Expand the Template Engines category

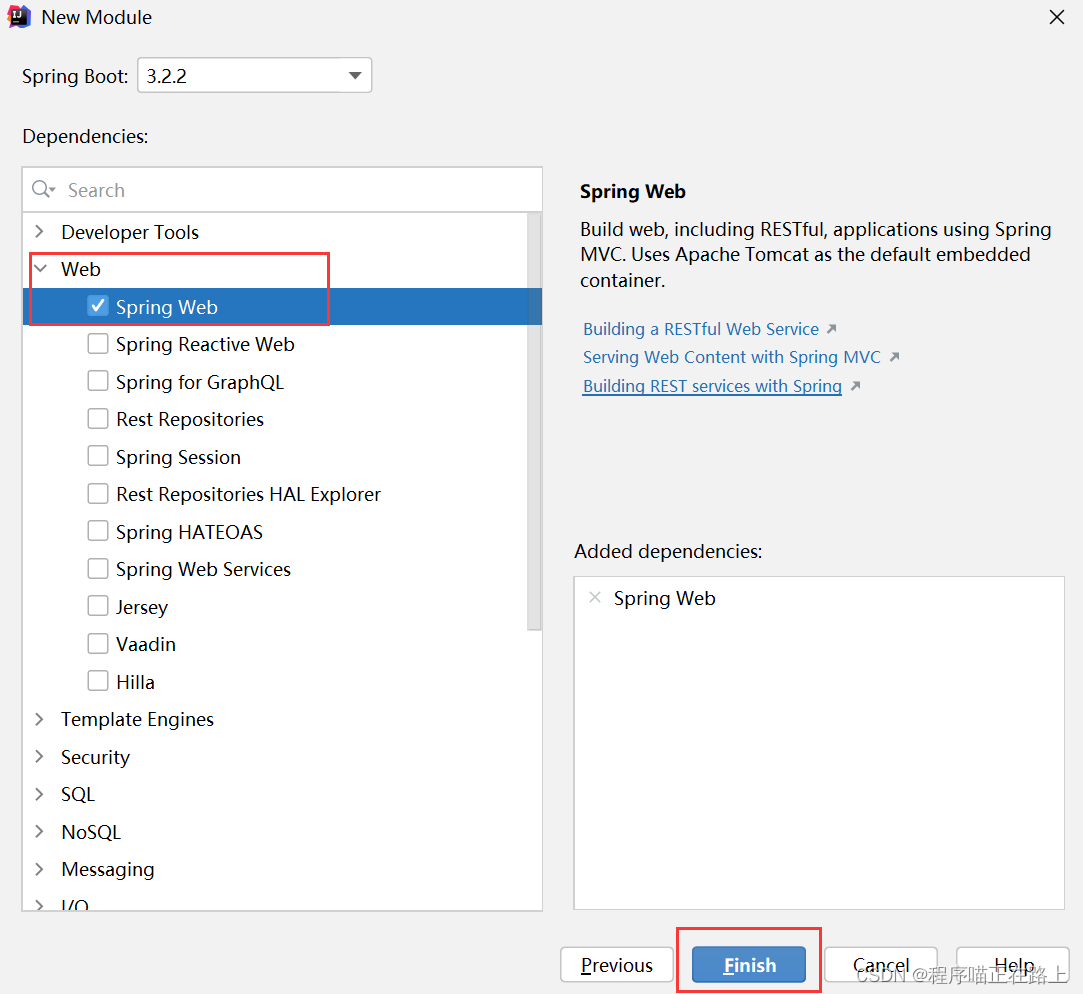(x=40, y=719)
